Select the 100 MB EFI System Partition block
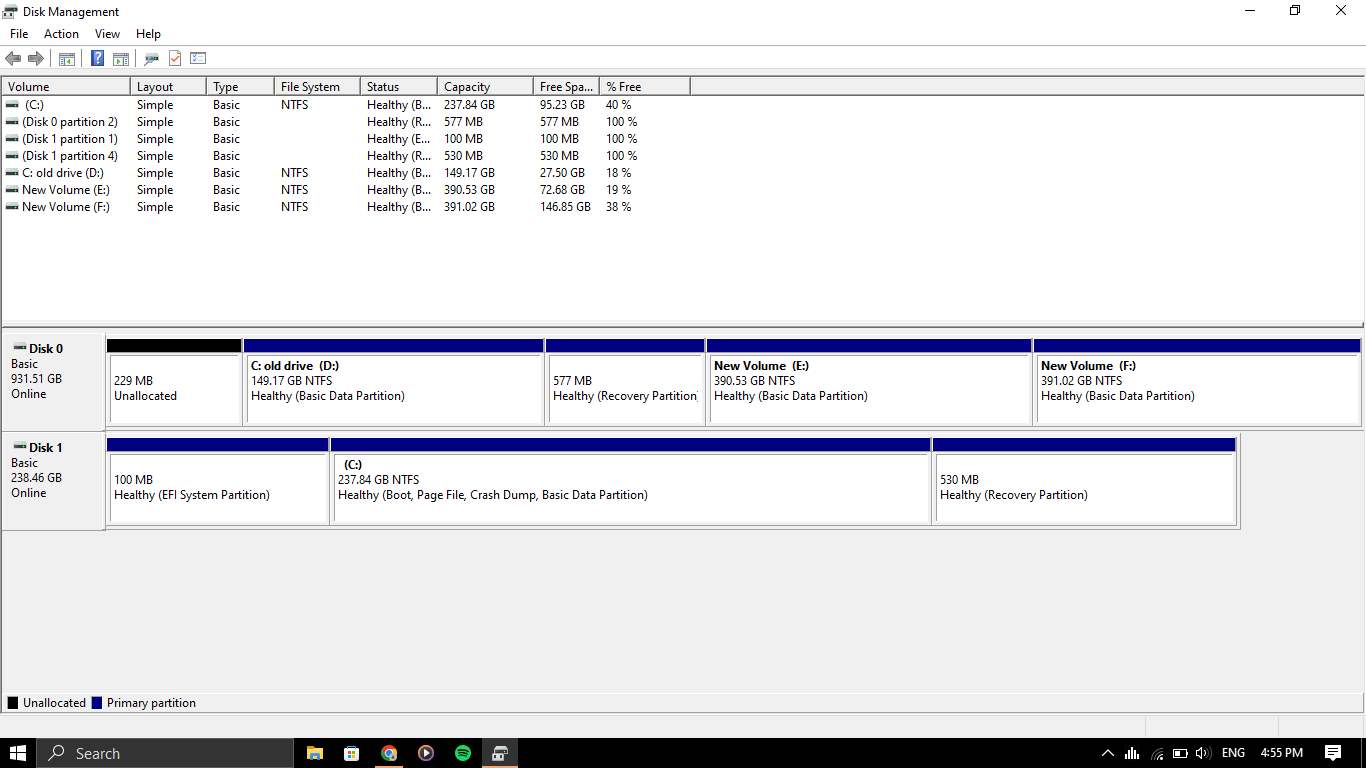This screenshot has width=1366, height=768. [218, 480]
